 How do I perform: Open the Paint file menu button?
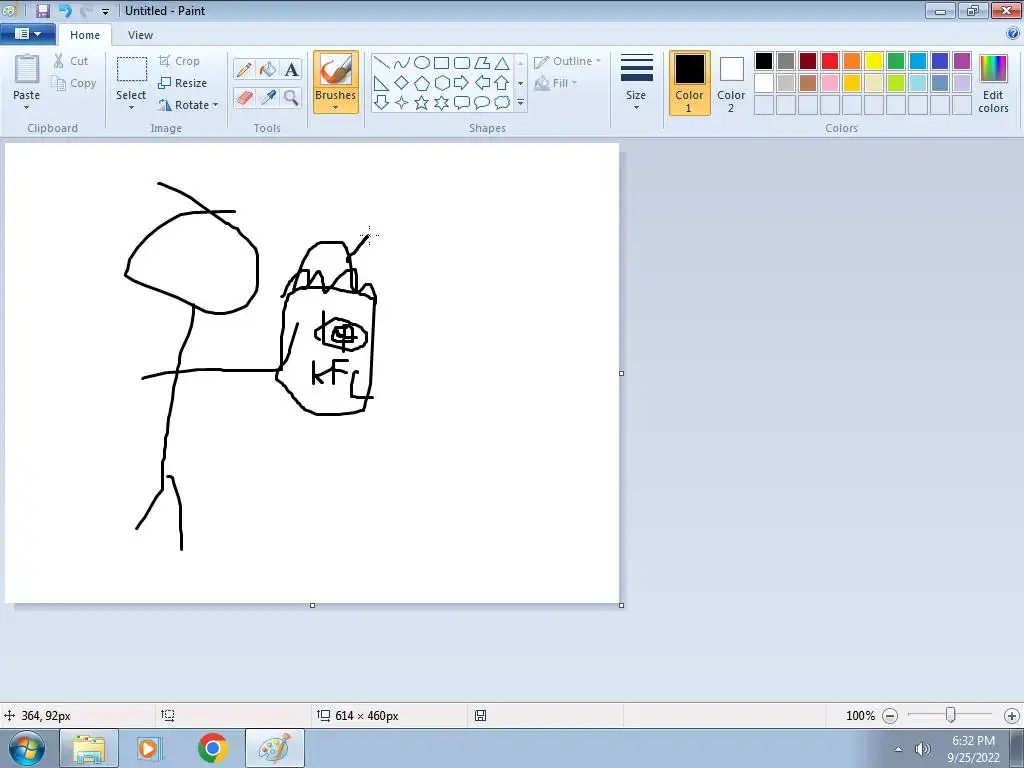pos(27,34)
